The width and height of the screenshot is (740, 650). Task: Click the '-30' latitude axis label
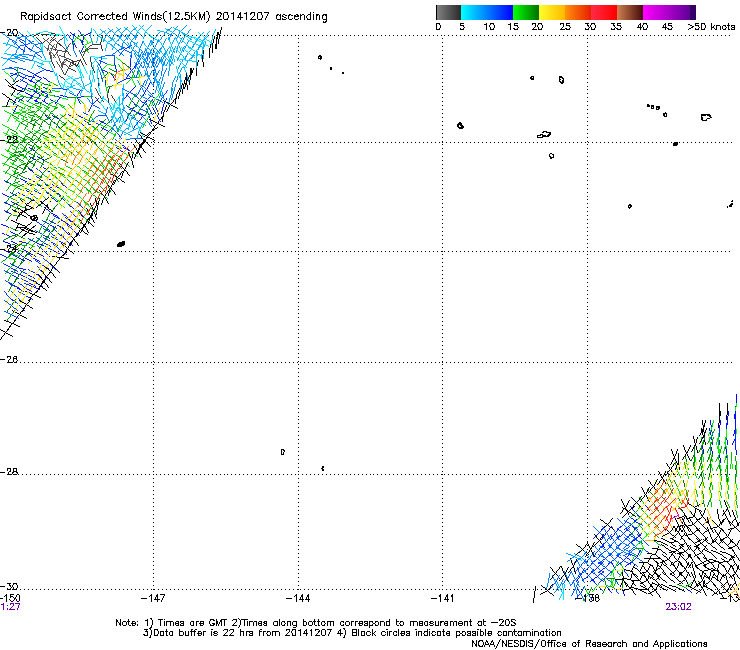pos(9,586)
